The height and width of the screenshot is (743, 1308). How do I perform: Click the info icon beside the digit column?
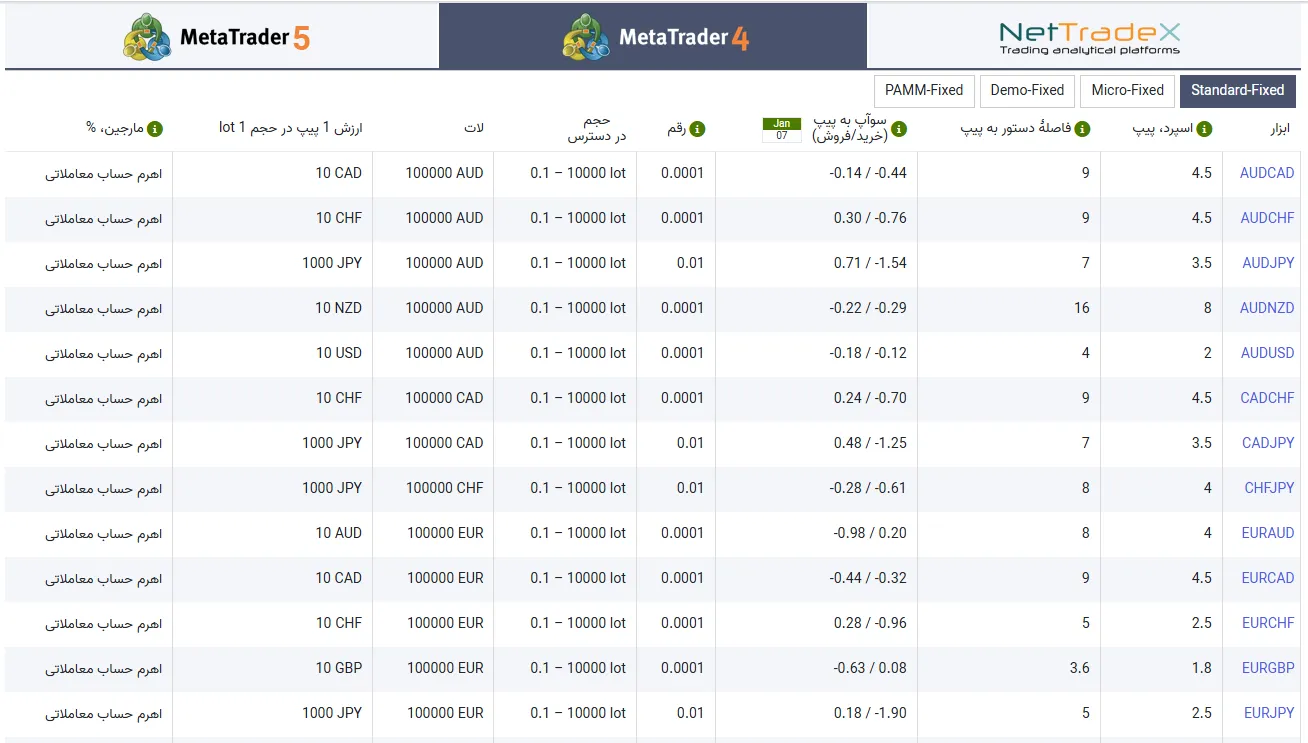click(x=699, y=128)
